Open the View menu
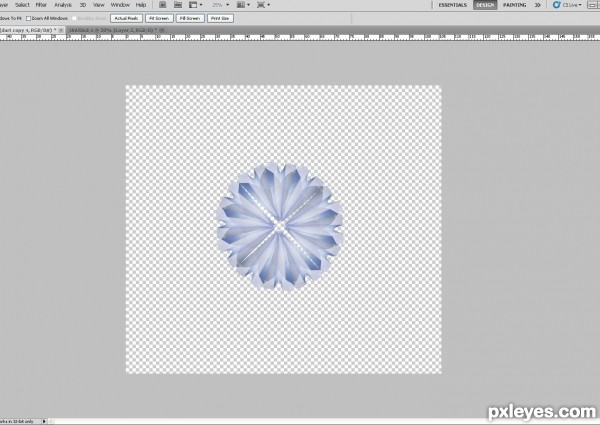 pos(99,5)
